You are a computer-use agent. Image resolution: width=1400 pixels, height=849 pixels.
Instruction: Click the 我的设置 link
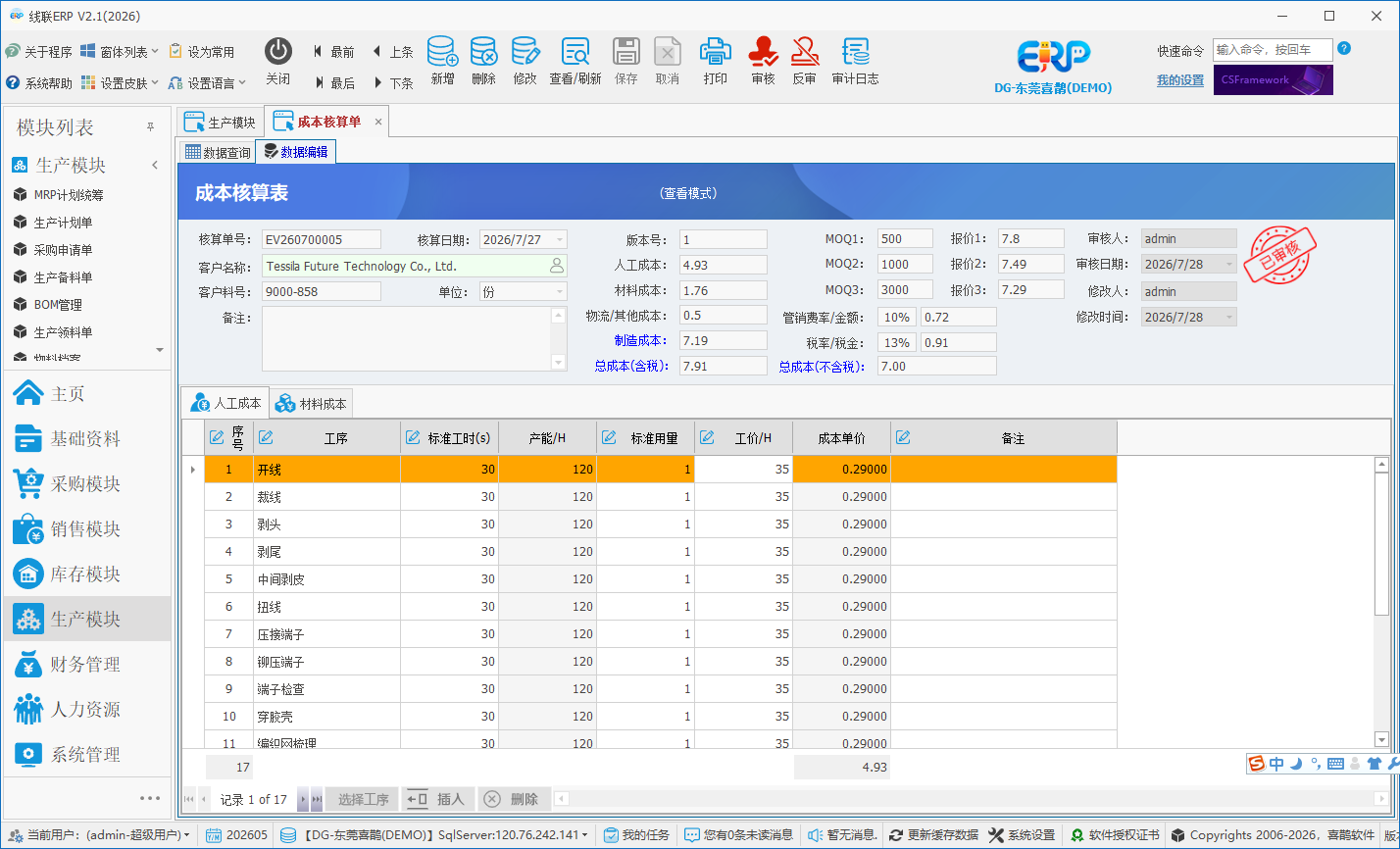click(1179, 80)
